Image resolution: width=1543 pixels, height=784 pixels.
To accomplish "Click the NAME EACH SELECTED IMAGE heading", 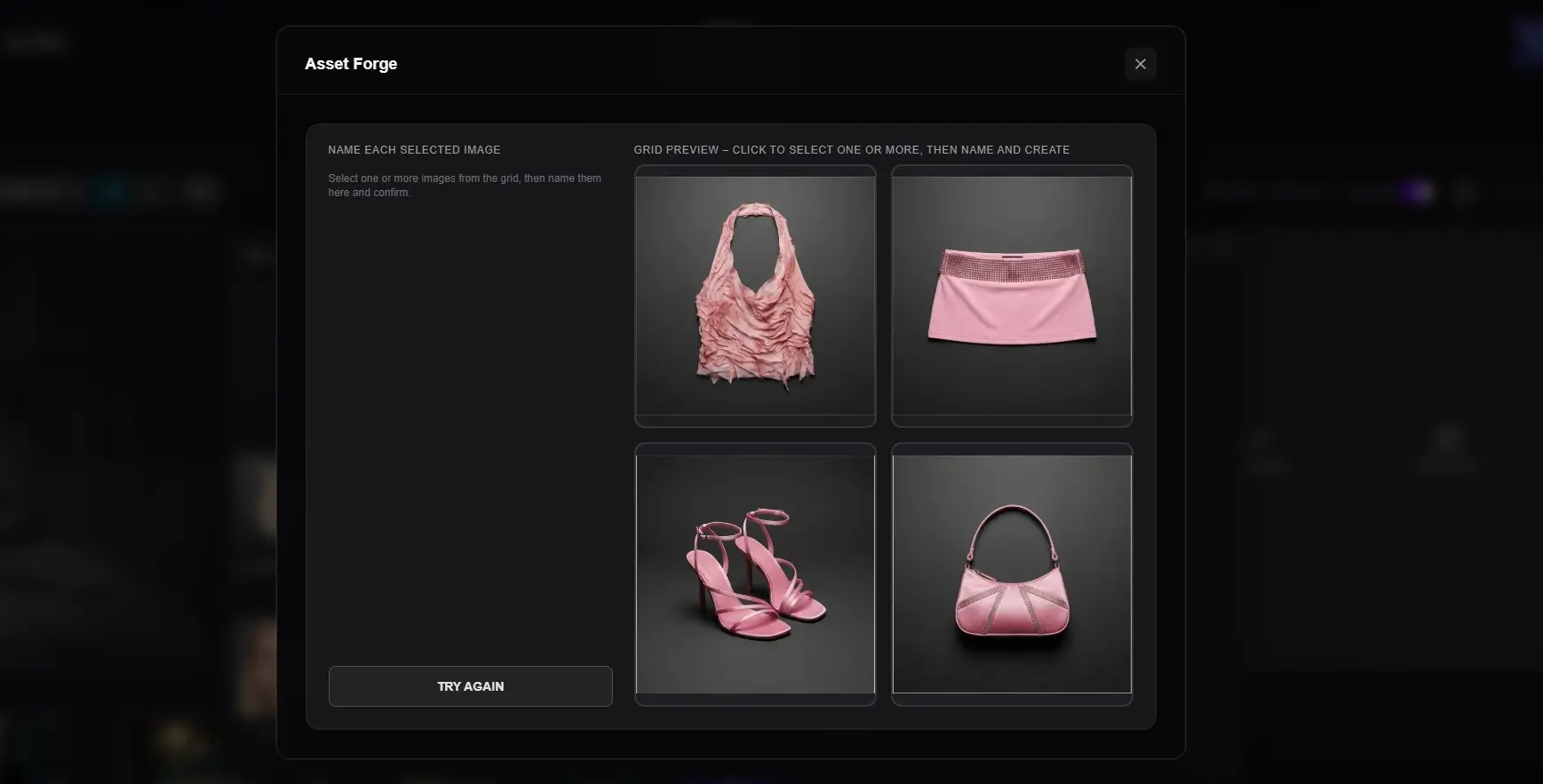I will coord(414,150).
